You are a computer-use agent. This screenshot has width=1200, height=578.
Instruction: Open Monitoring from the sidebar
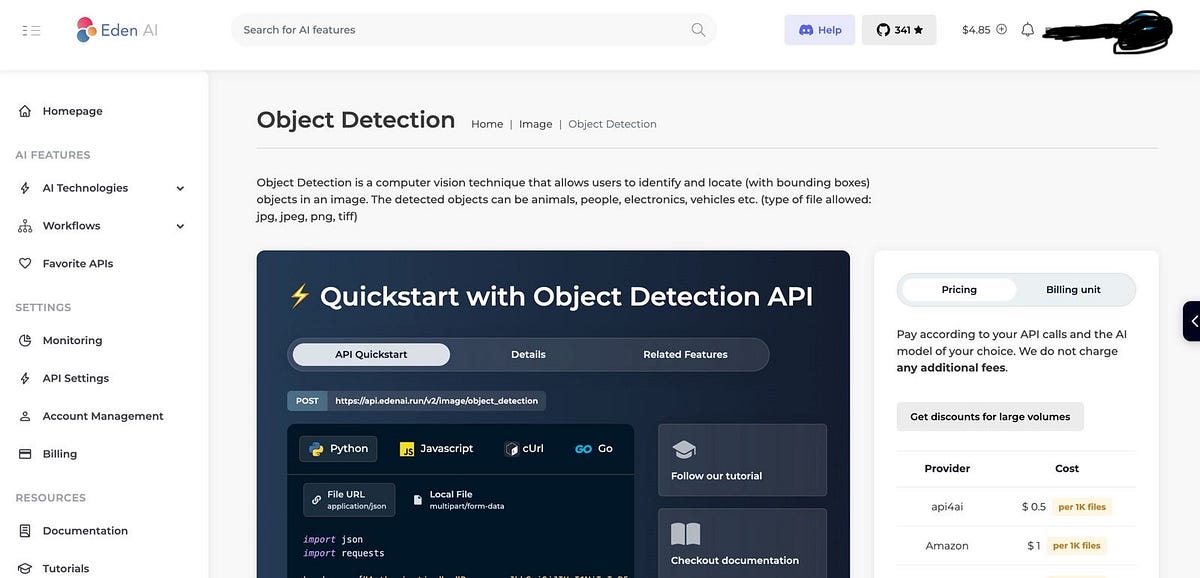click(72, 340)
